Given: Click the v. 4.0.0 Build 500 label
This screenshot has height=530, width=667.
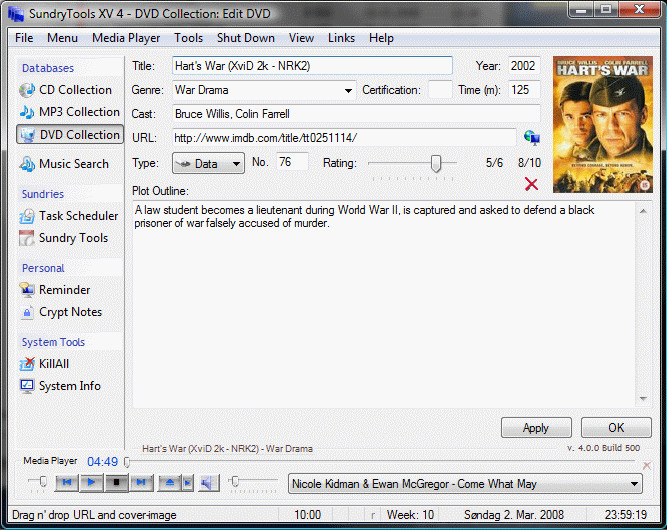Looking at the screenshot, I should (603, 448).
